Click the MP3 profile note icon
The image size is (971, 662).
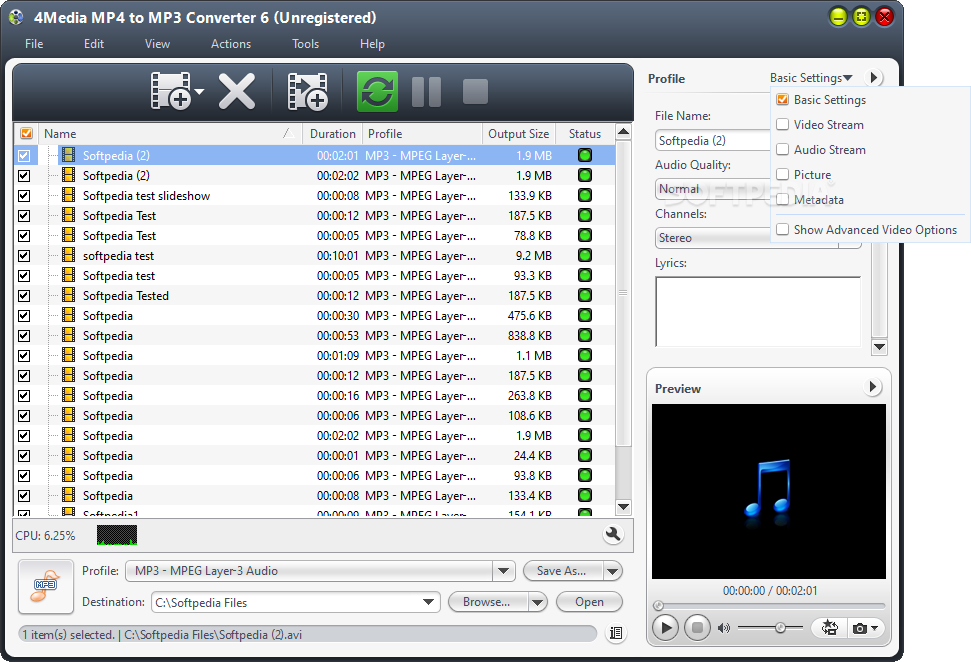pos(46,586)
